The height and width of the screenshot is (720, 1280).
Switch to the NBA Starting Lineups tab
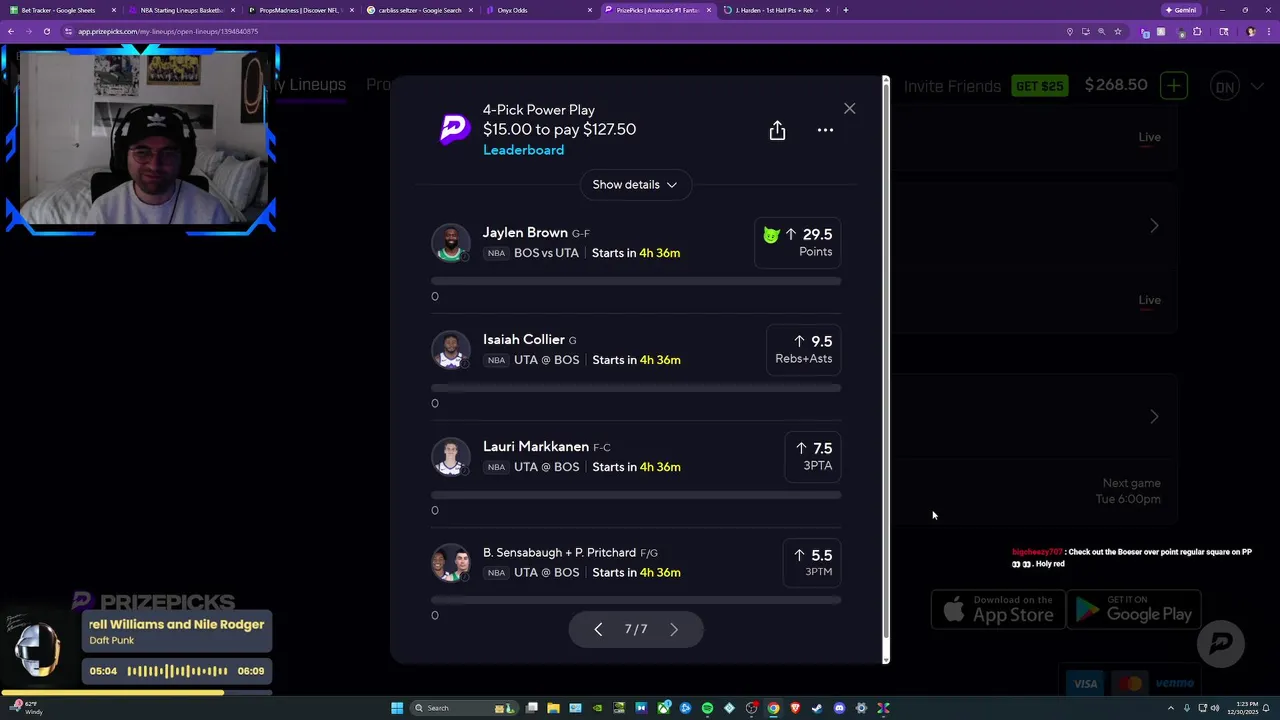[x=182, y=10]
